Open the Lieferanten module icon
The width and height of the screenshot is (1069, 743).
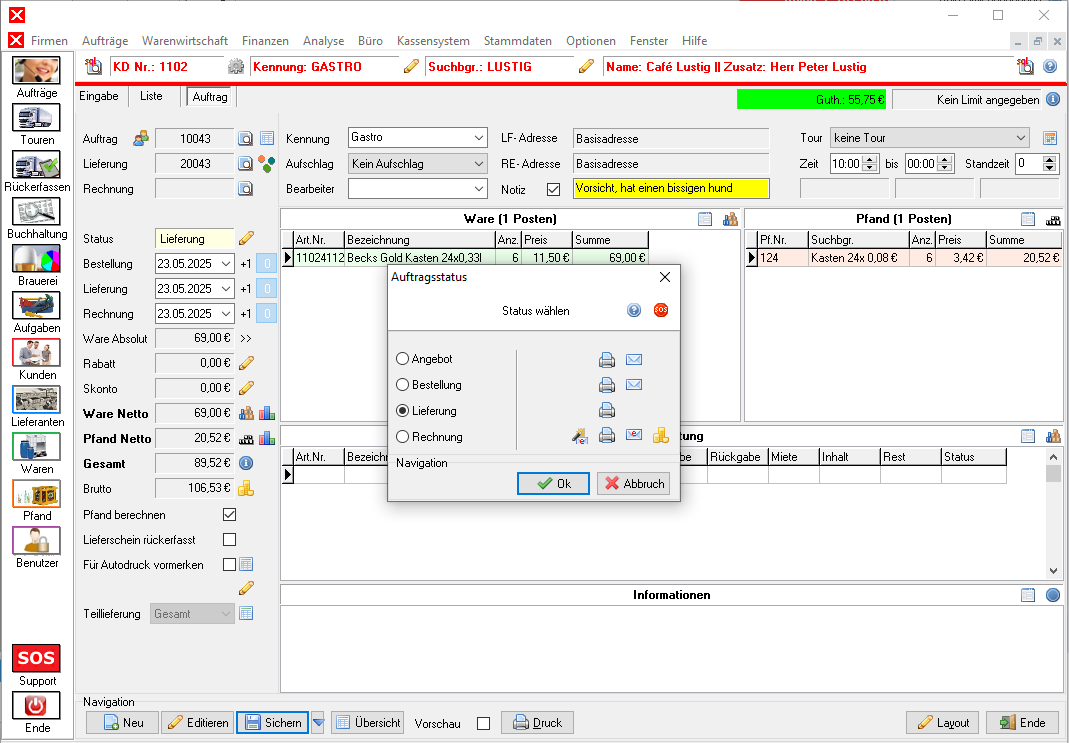coord(37,400)
